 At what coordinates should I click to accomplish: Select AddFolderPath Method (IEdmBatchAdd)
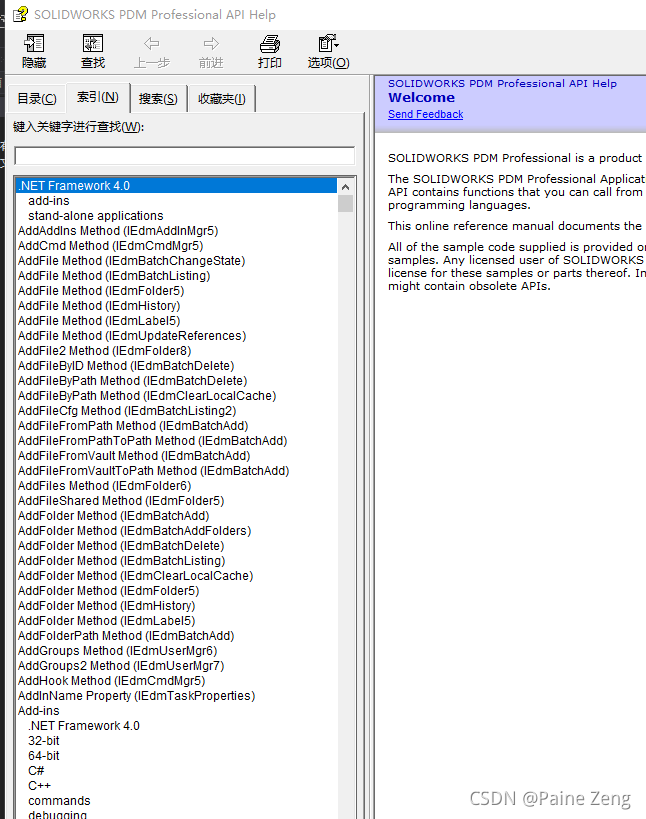click(x=126, y=636)
